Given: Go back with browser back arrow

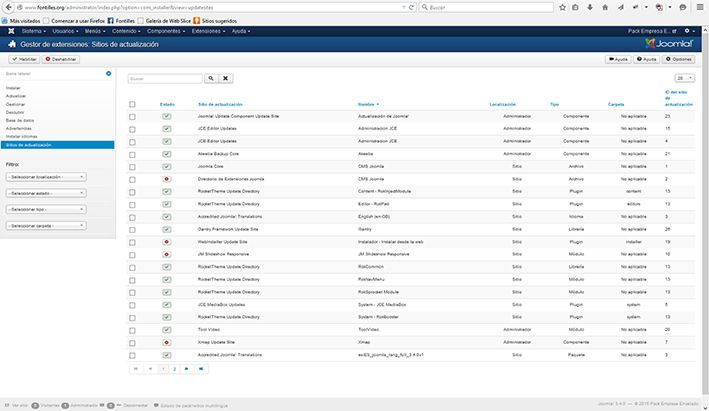Looking at the screenshot, I should point(9,7).
